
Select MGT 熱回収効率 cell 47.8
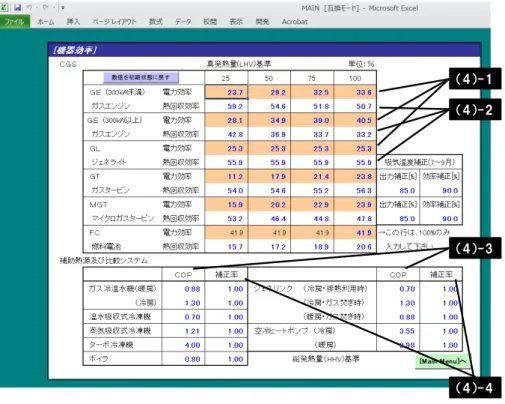(x=355, y=219)
